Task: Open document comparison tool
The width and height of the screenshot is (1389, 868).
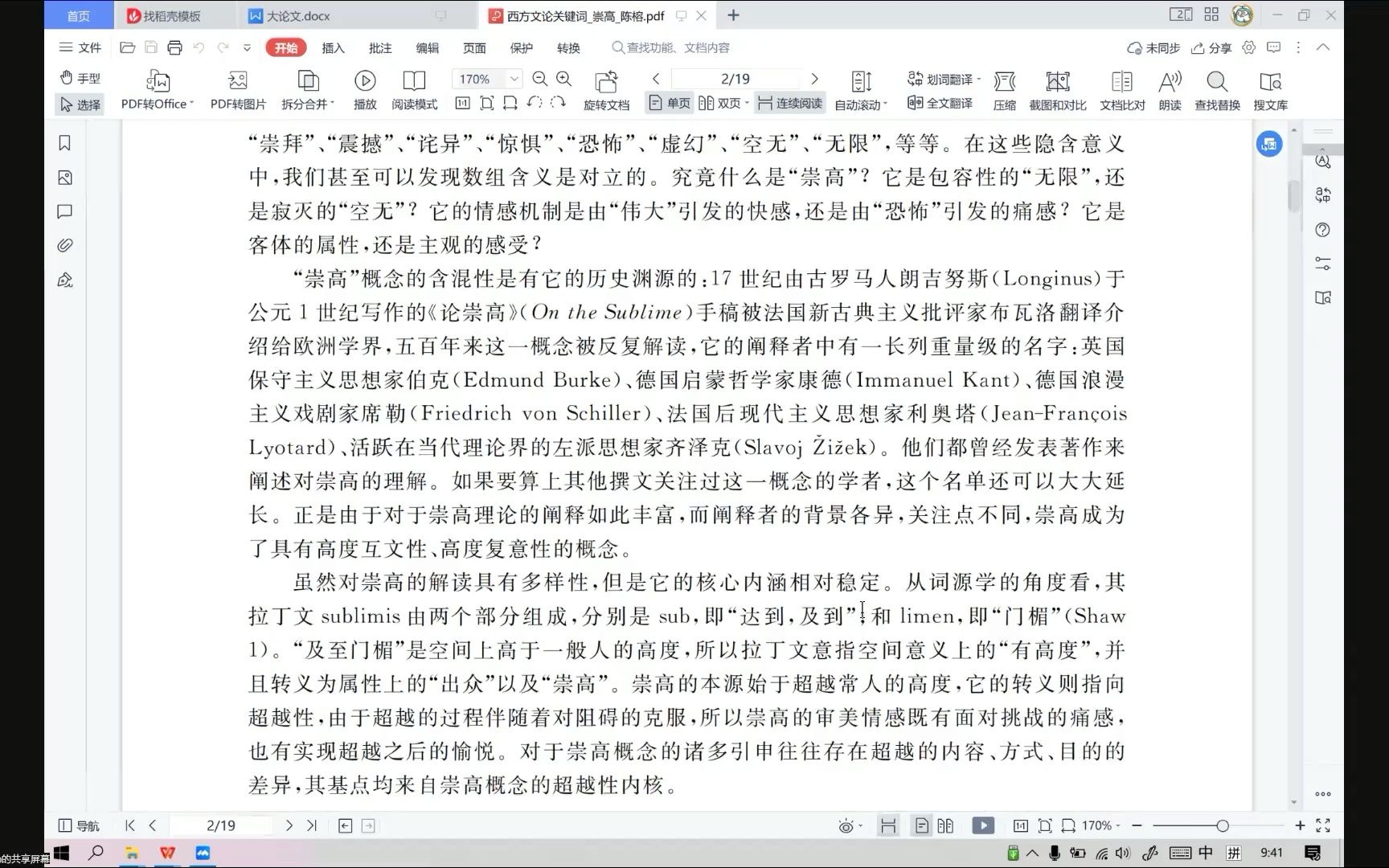Action: [1122, 90]
